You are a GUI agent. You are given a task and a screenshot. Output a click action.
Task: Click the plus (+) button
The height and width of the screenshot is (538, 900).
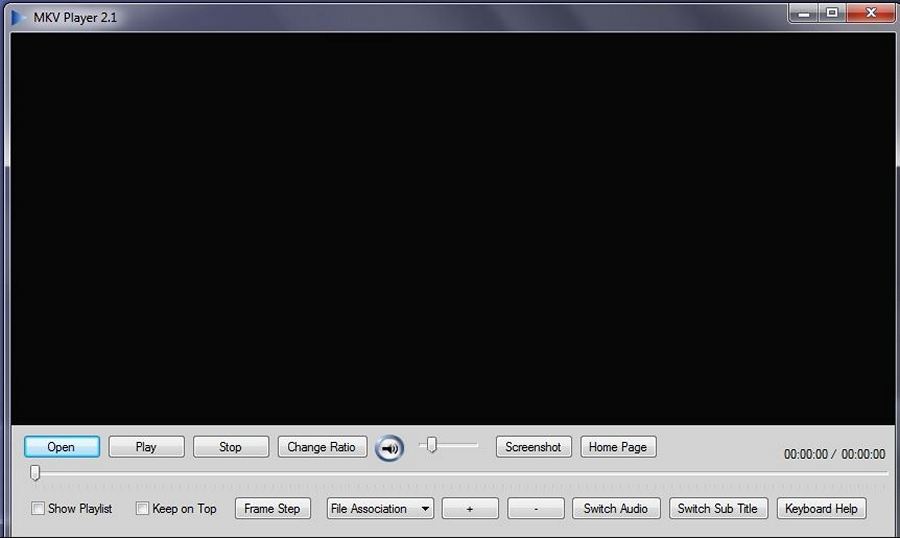click(x=470, y=508)
